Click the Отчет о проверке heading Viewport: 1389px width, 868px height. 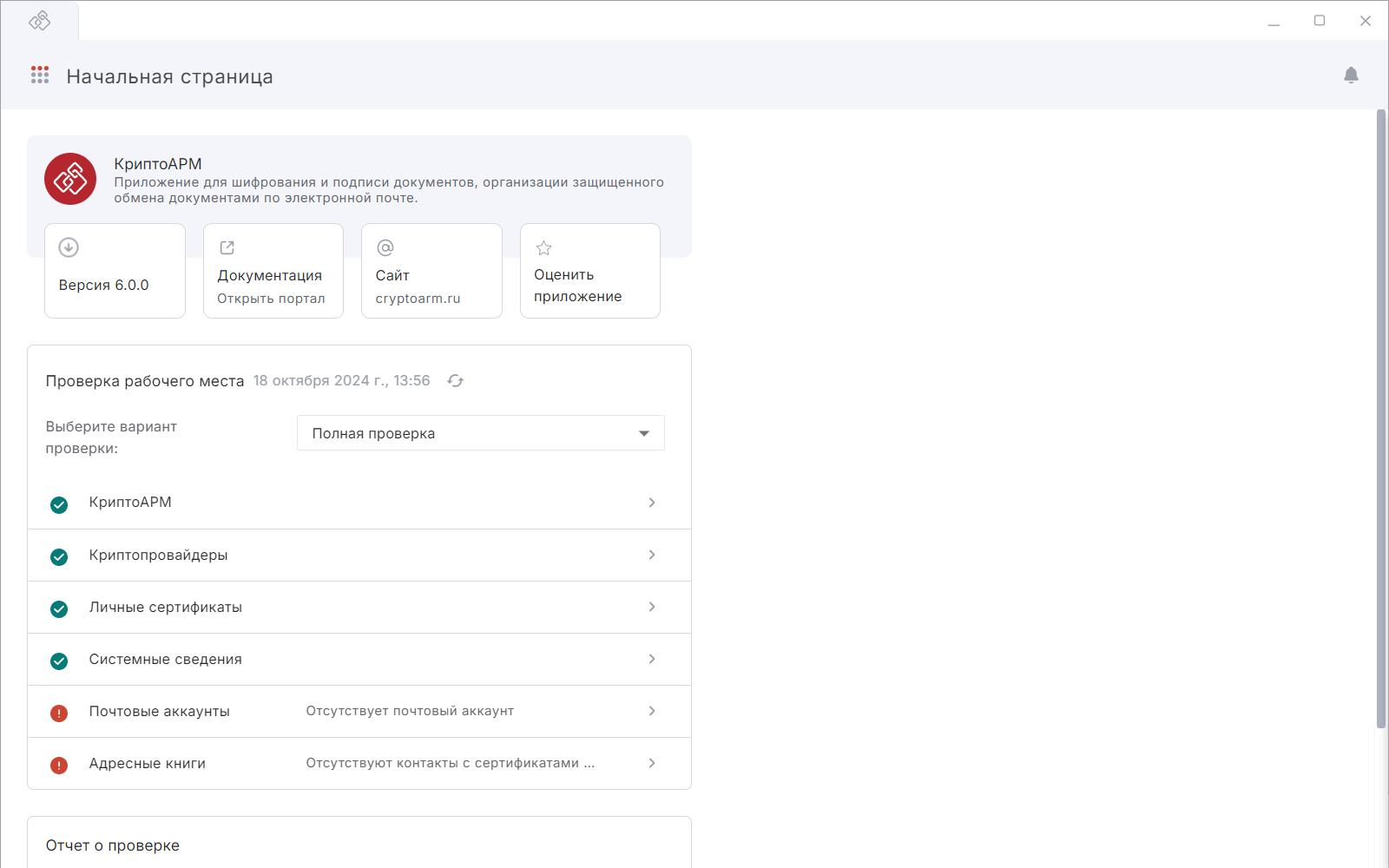113,845
